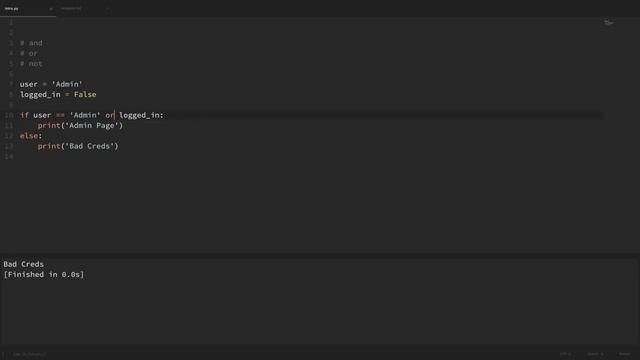Place cursor in 'Admin Page' print statement
This screenshot has width=640, height=360.
coord(80,125)
